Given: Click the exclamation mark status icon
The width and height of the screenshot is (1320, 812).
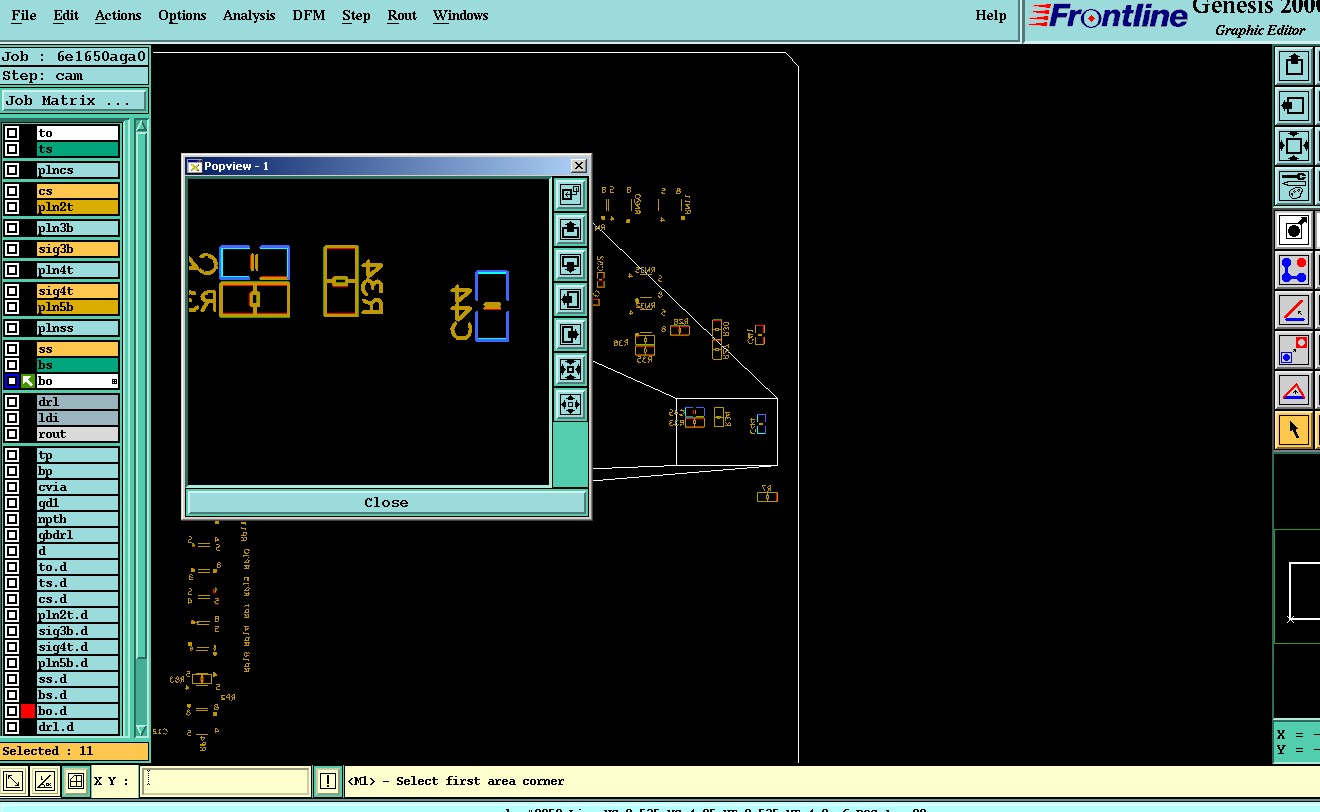Looking at the screenshot, I should (x=328, y=781).
